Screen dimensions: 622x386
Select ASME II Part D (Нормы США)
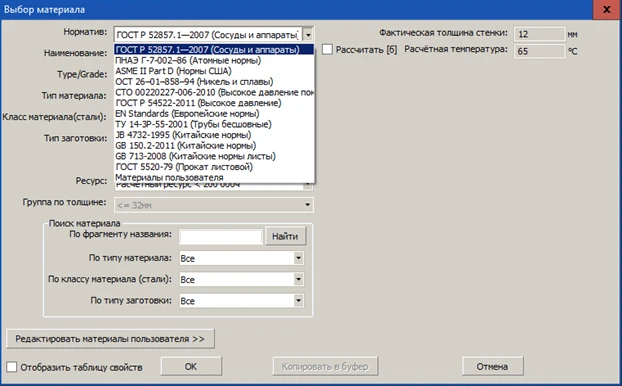tap(214, 71)
